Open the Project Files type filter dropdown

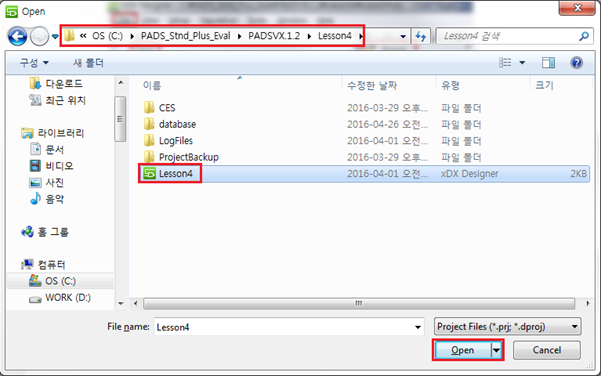tap(507, 327)
